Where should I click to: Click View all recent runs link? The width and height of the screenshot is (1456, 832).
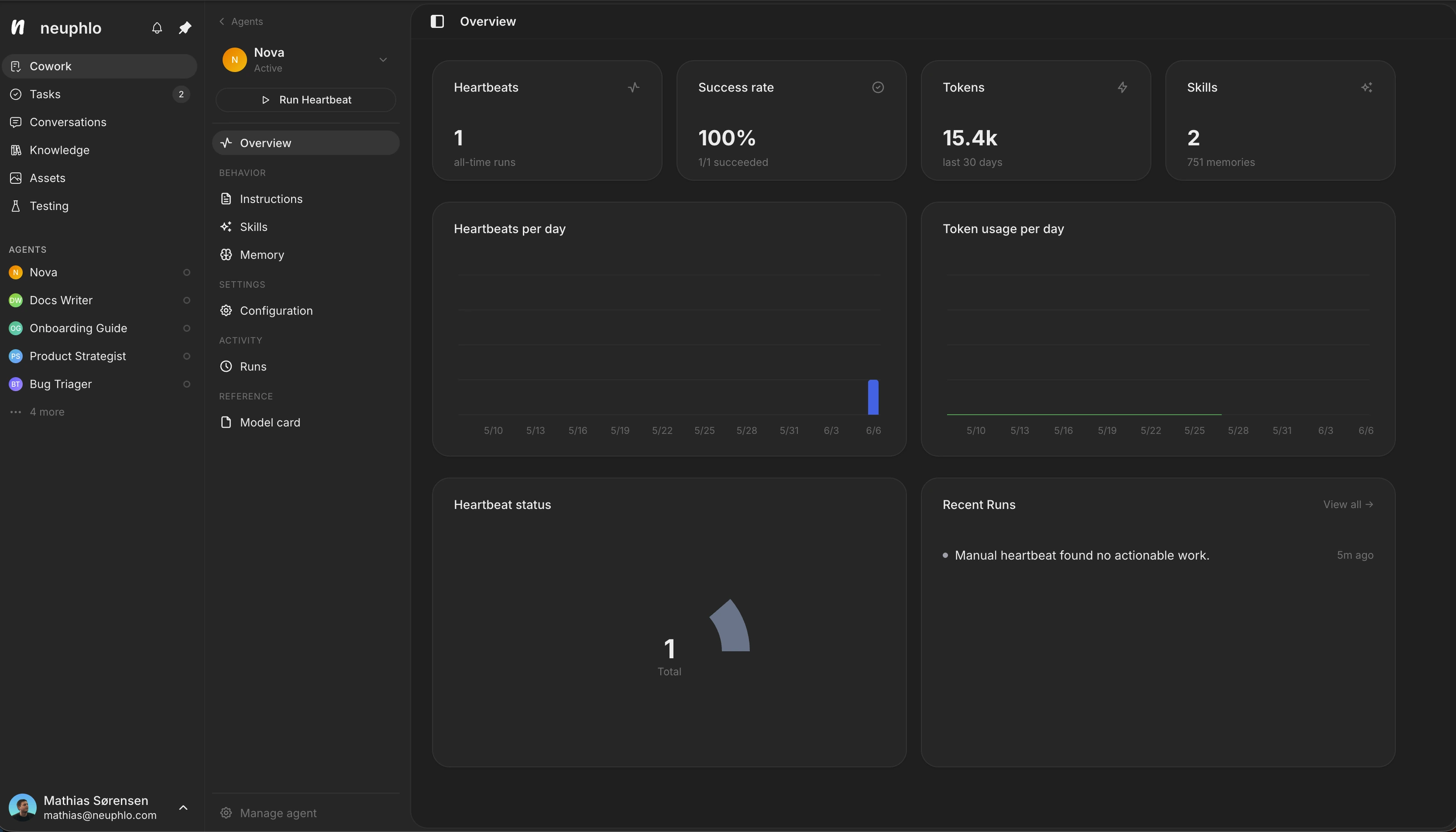pos(1348,504)
